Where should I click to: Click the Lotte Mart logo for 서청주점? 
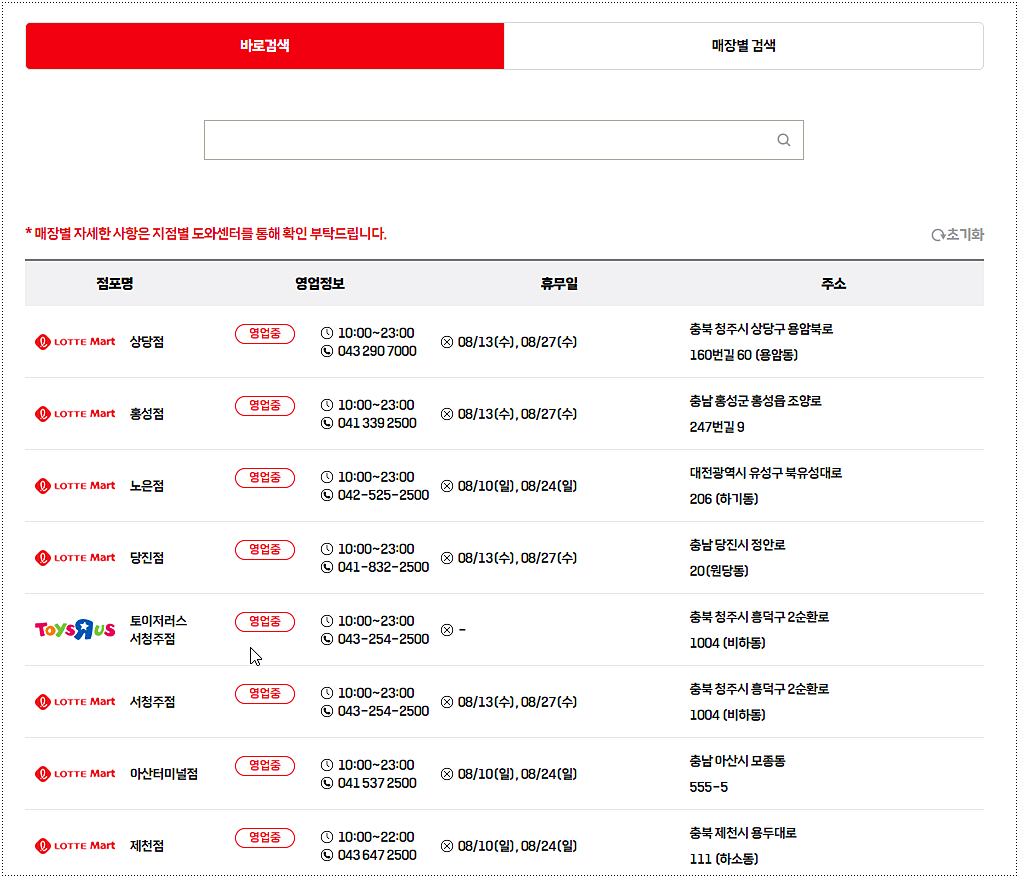75,702
